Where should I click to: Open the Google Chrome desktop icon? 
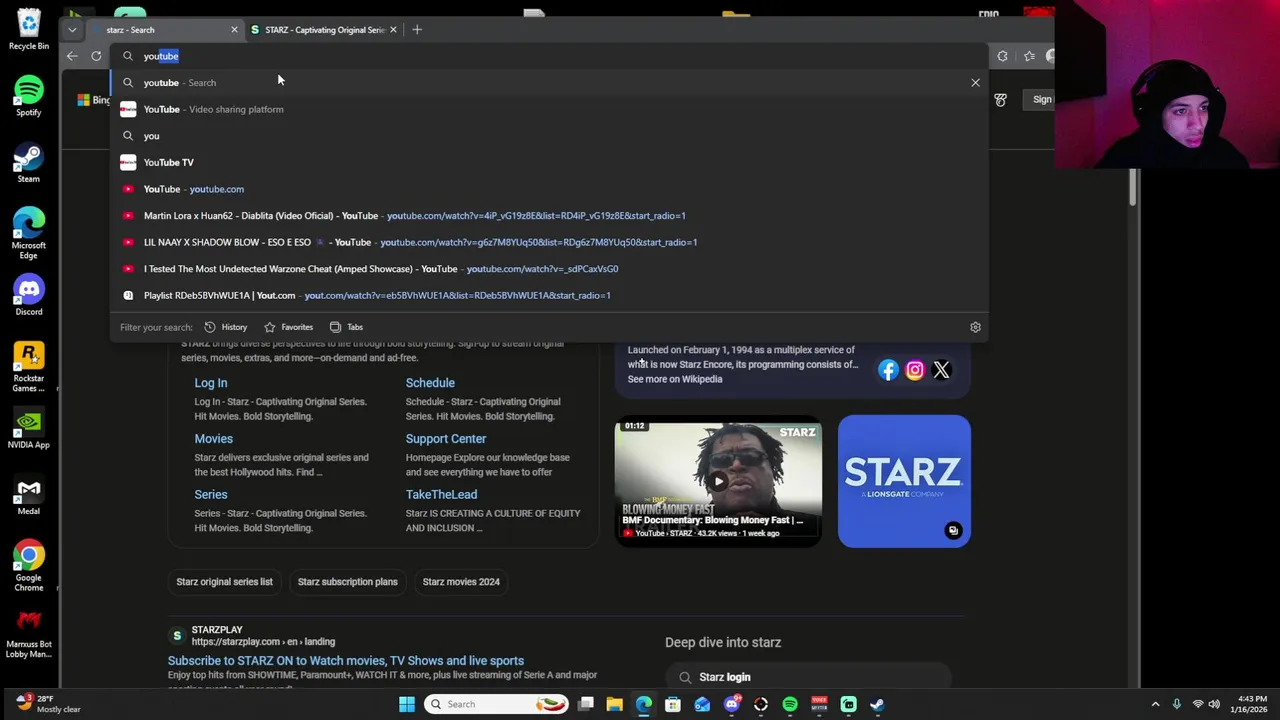pyautogui.click(x=29, y=567)
